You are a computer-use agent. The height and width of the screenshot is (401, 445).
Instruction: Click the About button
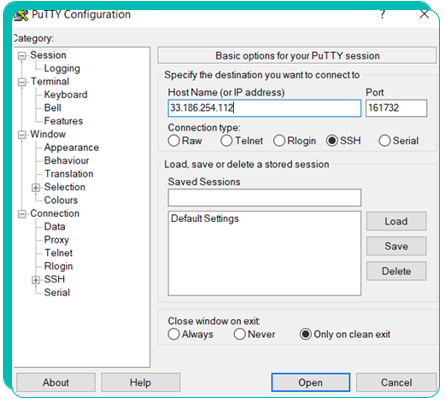pyautogui.click(x=56, y=382)
